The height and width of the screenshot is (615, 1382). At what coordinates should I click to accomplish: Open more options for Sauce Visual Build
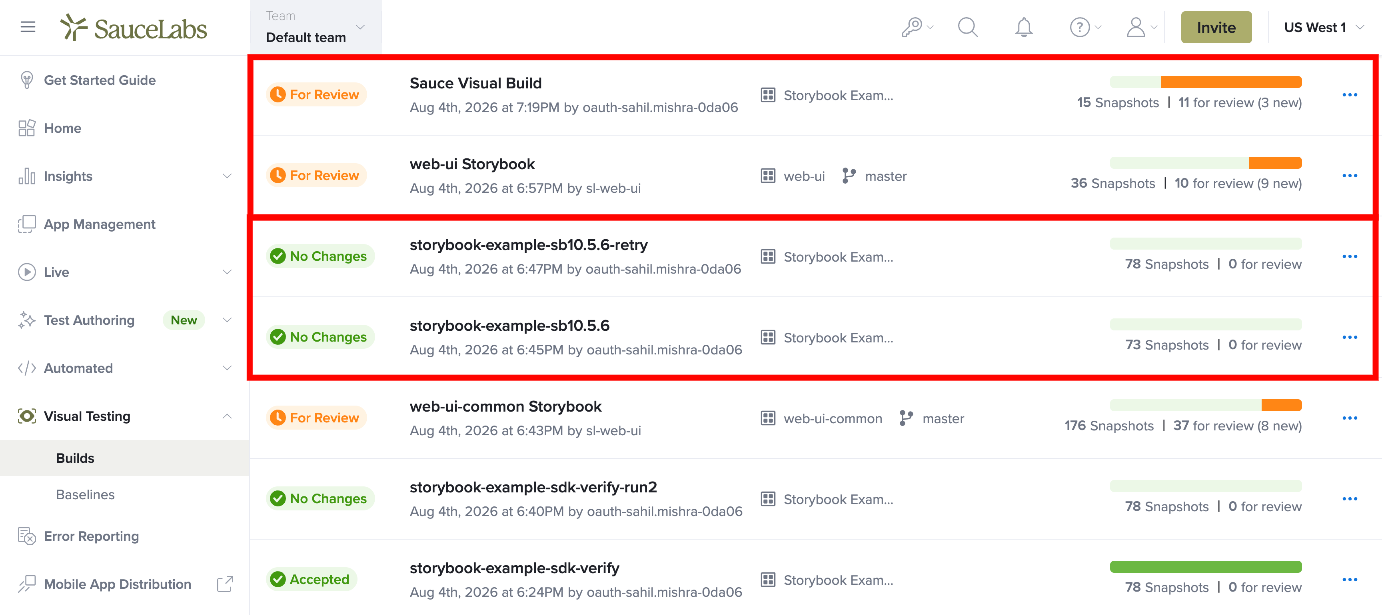coord(1350,95)
